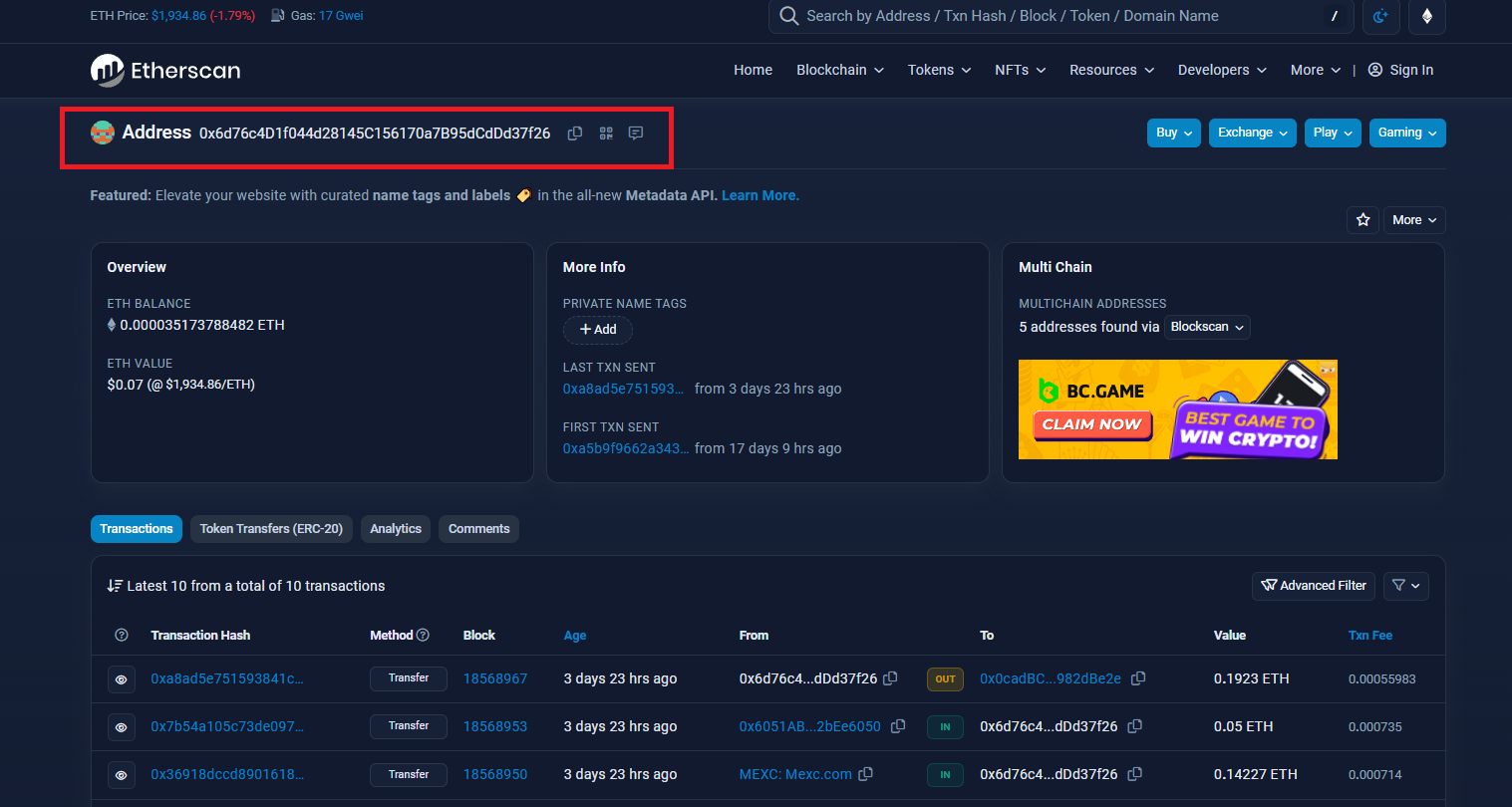This screenshot has width=1512, height=807.
Task: Click the Learn More link
Action: pyautogui.click(x=760, y=195)
